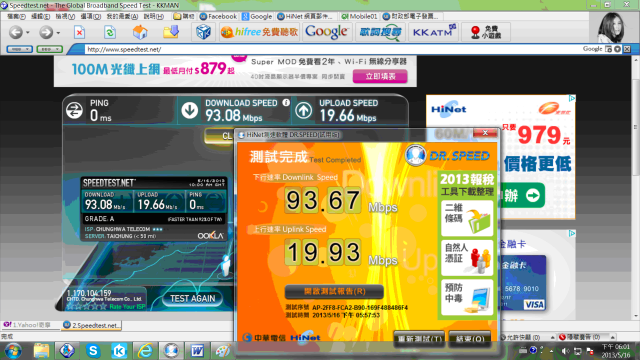640x360 pixels.
Task: Open the free mini games joystick button
Action: pyautogui.click(x=486, y=32)
